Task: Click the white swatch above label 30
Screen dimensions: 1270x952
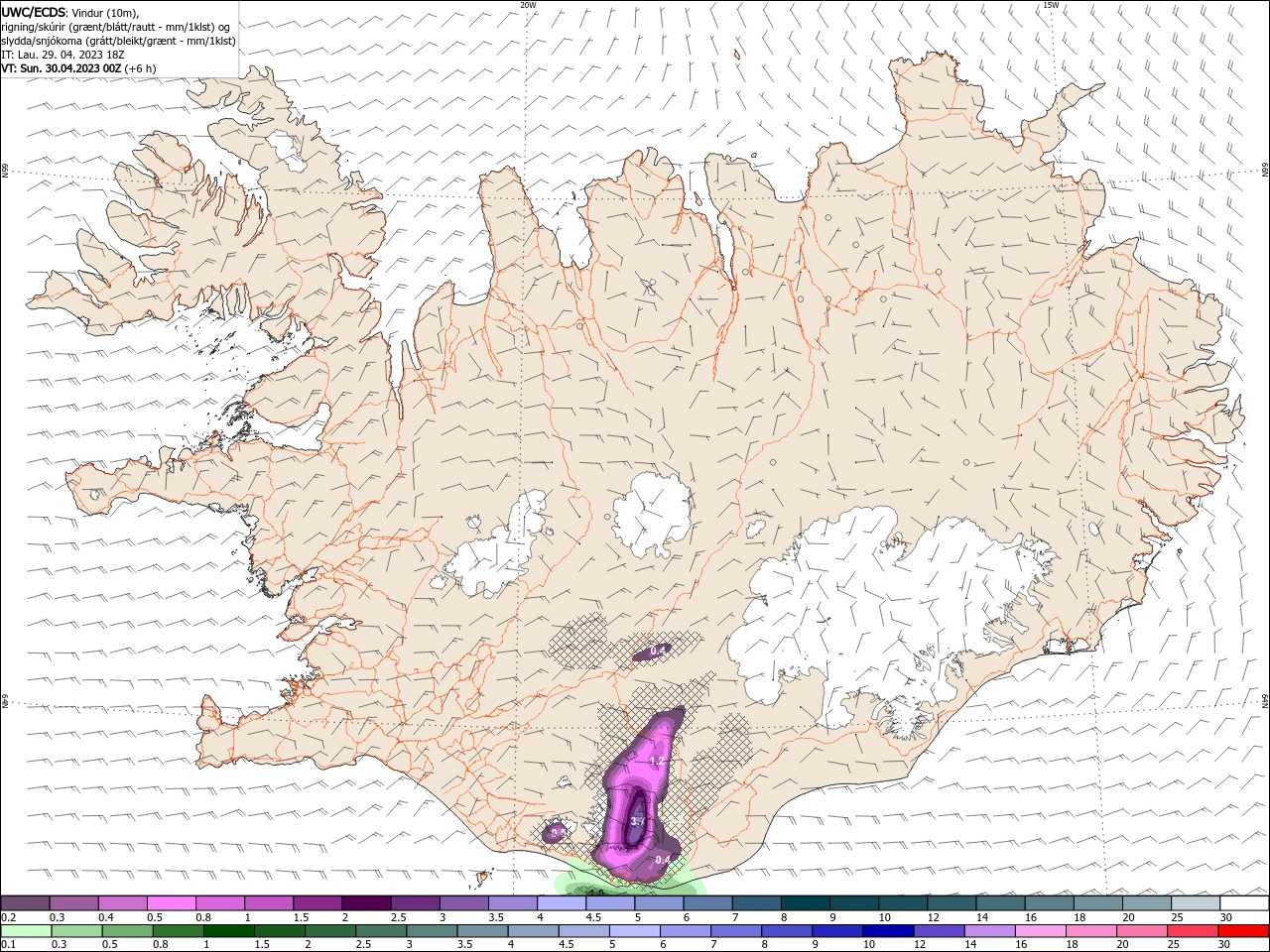Action: (x=1244, y=903)
